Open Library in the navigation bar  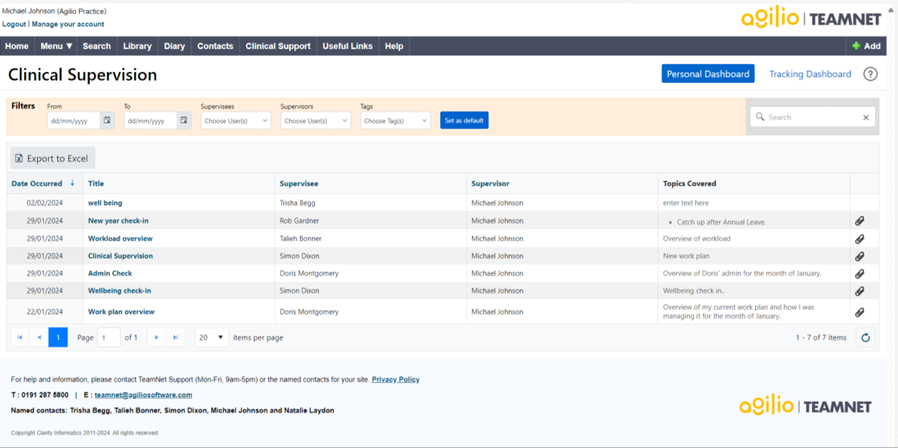137,46
